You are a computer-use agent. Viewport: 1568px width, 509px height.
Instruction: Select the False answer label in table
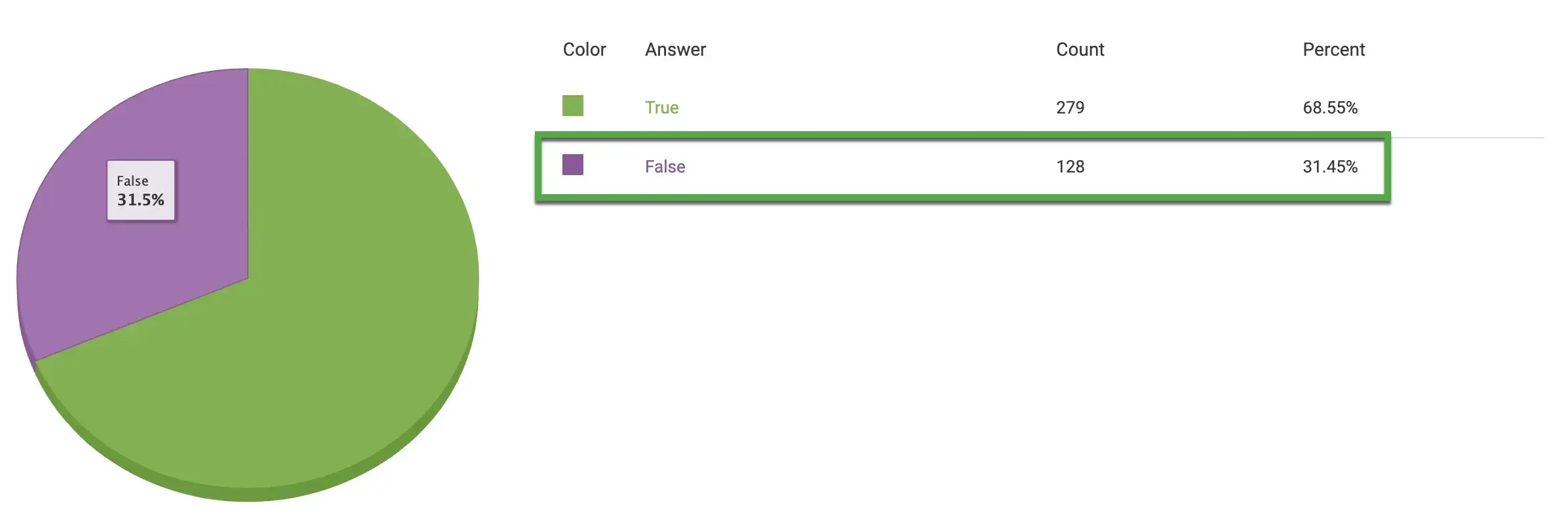[x=665, y=167]
